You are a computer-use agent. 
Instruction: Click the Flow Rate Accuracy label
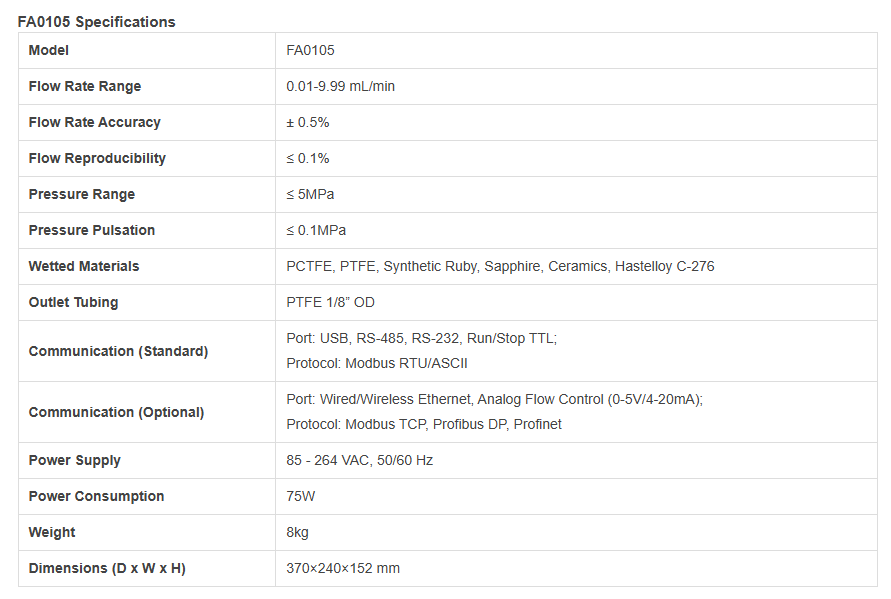[94, 122]
